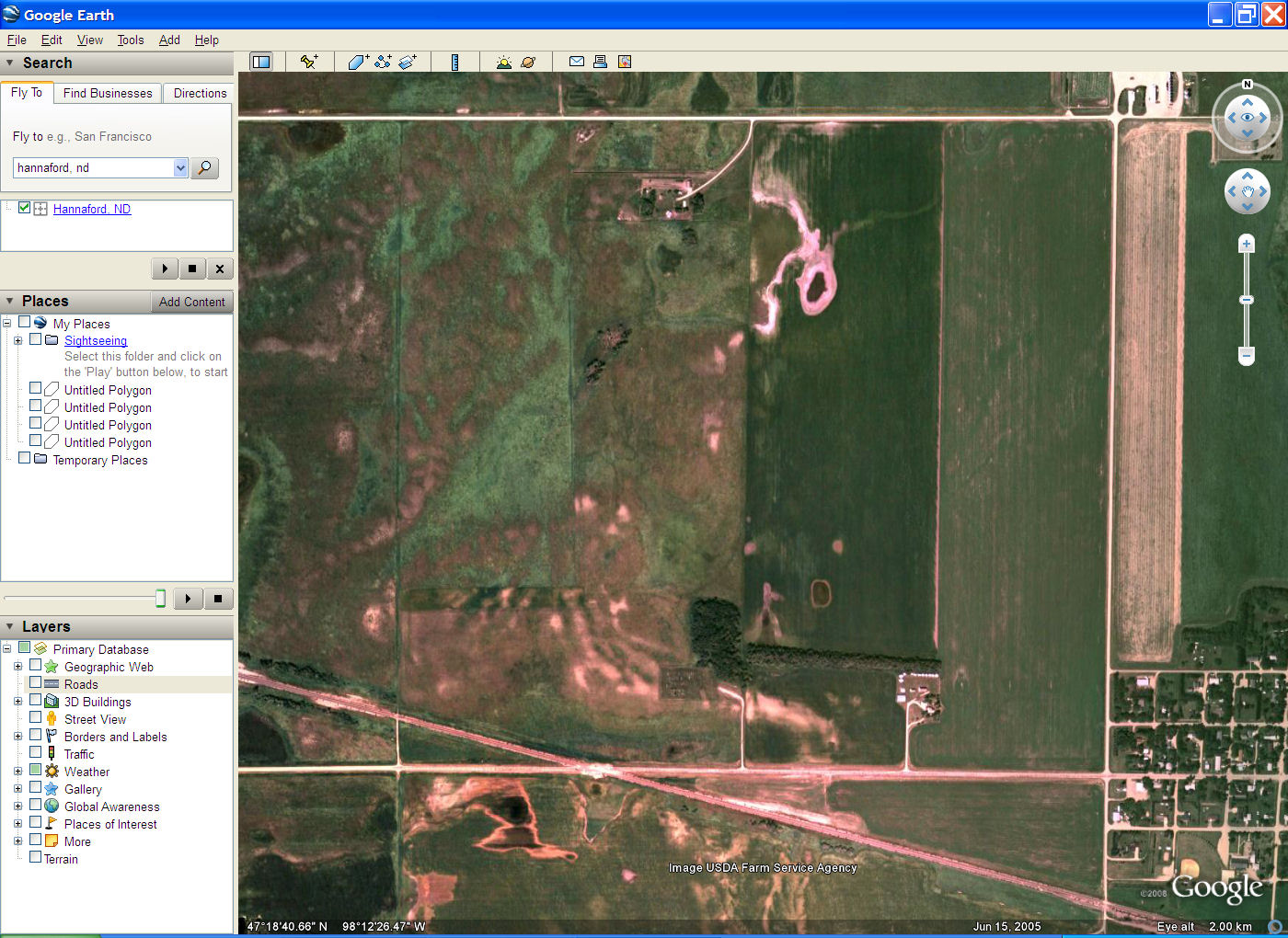Add an image overlay from the toolbar
The width and height of the screenshot is (1288, 938).
tap(408, 62)
